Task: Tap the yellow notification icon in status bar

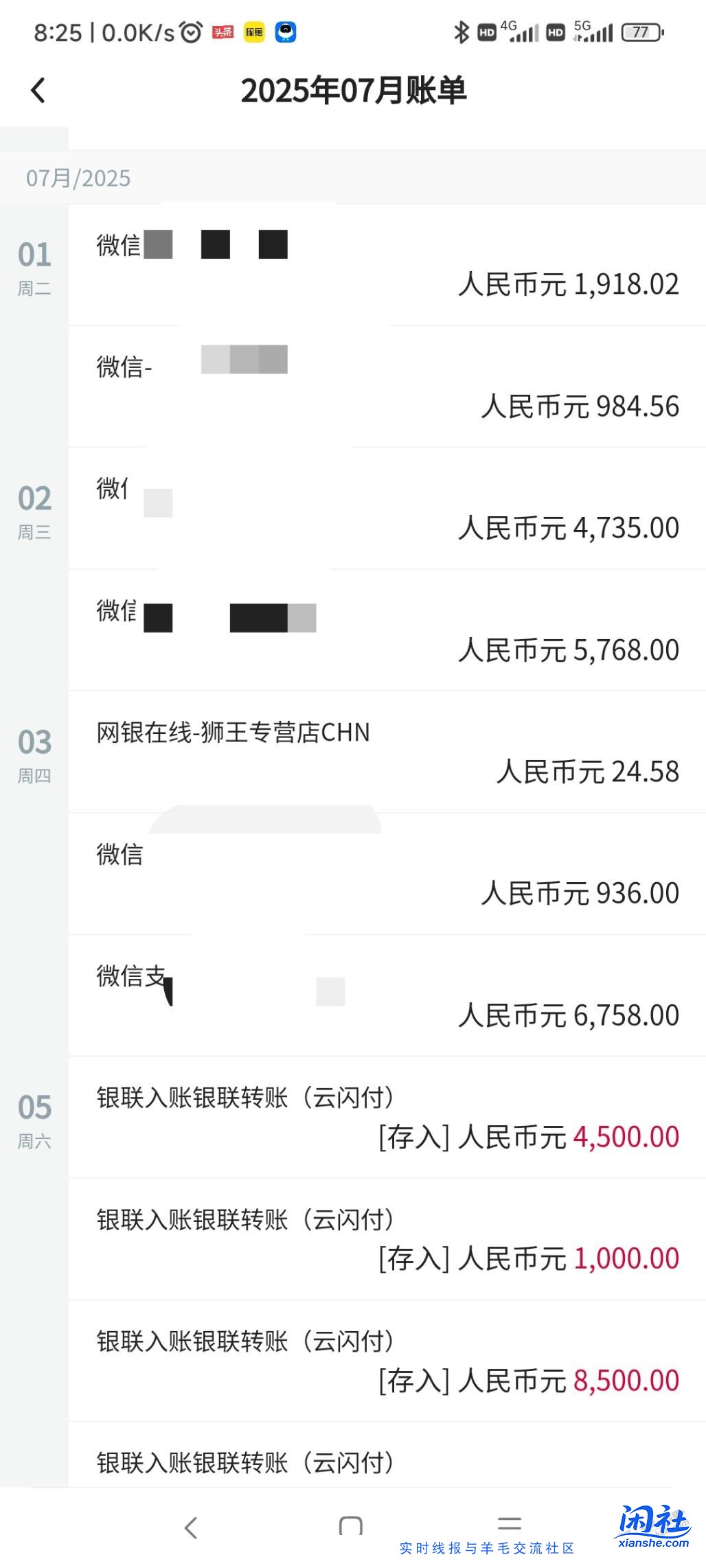Action: click(x=254, y=32)
